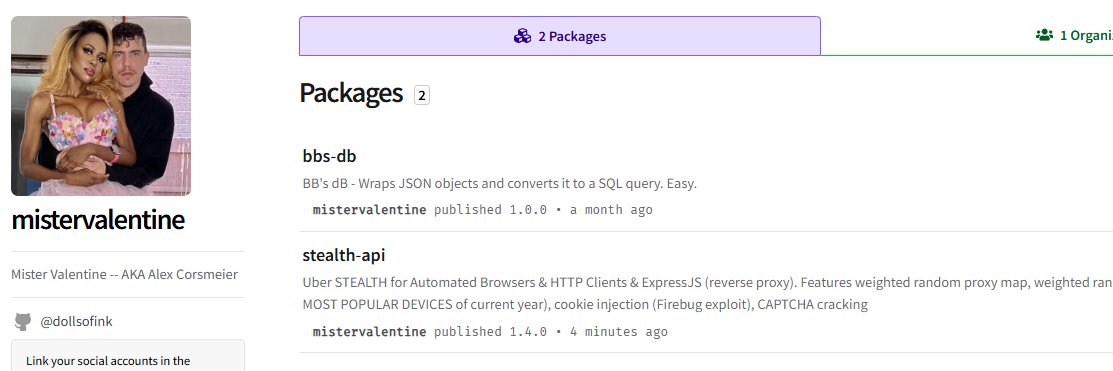Open the 2 Packages tab
The height and width of the screenshot is (371, 1113).
pyautogui.click(x=559, y=36)
